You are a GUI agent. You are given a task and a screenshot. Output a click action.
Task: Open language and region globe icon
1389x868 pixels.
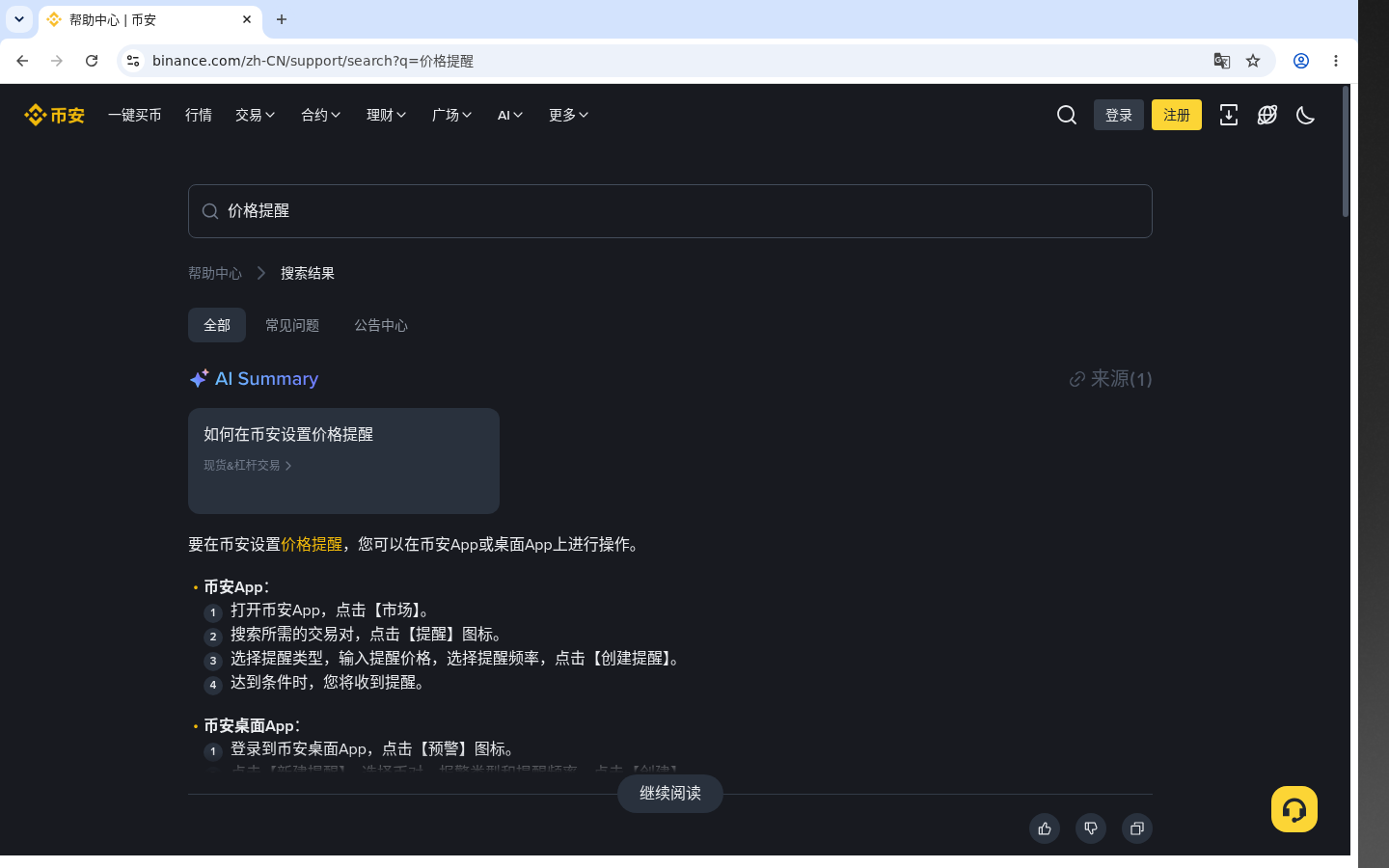(1267, 115)
